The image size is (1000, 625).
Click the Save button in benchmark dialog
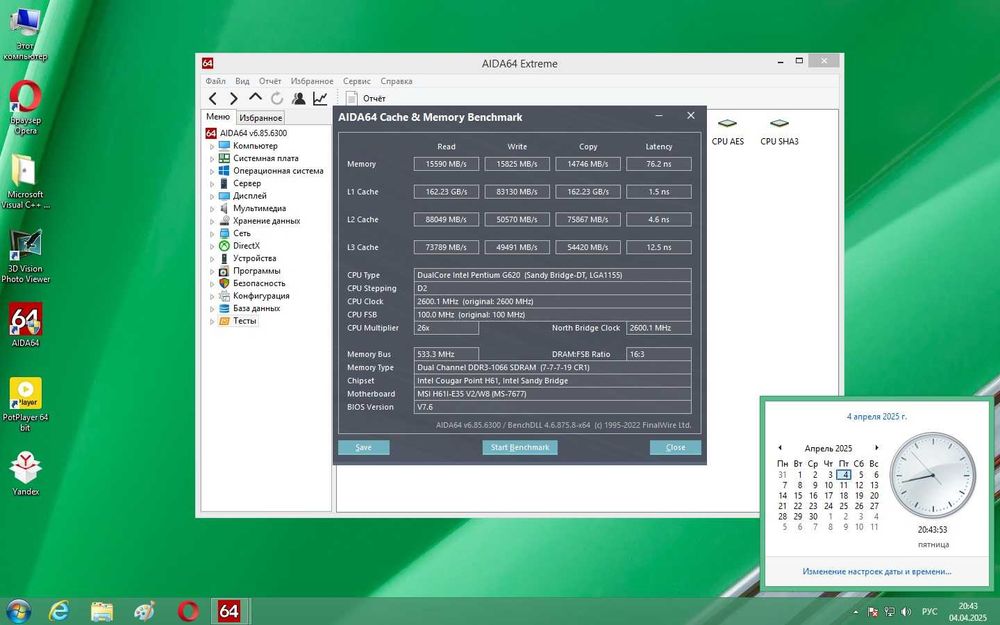tap(364, 447)
